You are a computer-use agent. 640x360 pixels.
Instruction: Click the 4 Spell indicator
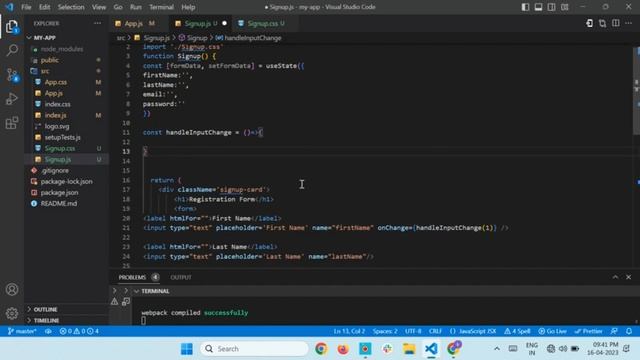pos(517,331)
